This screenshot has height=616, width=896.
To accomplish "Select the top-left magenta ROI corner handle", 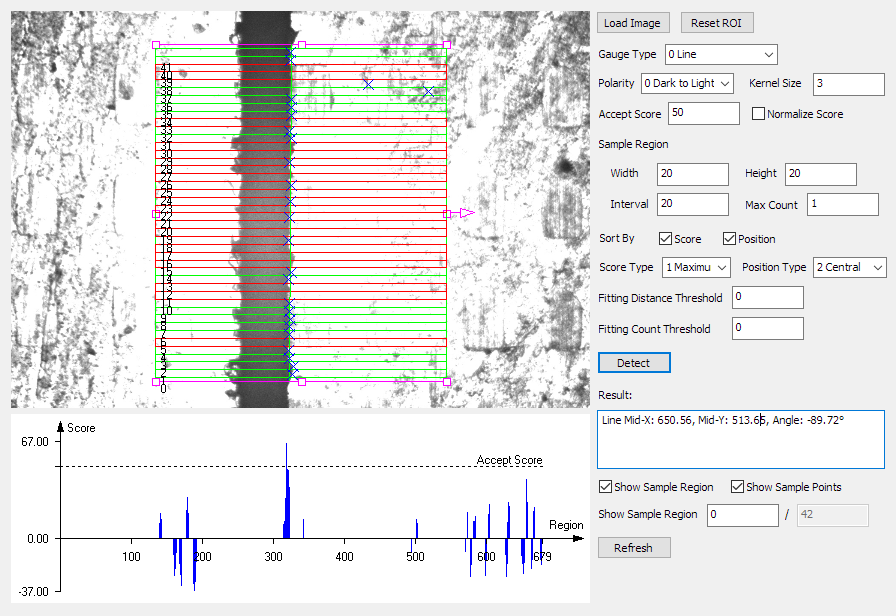I will 156,45.
